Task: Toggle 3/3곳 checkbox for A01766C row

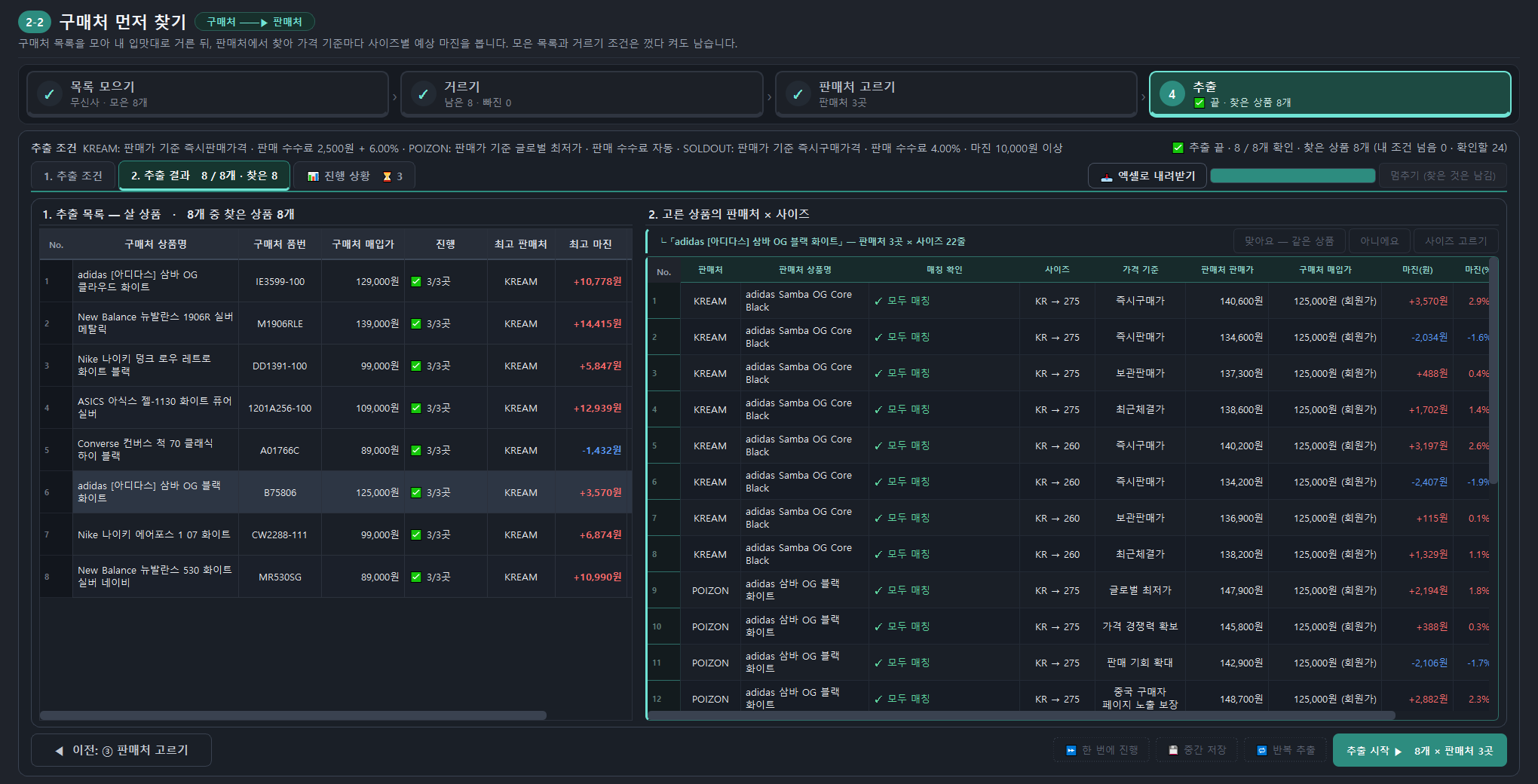Action: tap(416, 450)
